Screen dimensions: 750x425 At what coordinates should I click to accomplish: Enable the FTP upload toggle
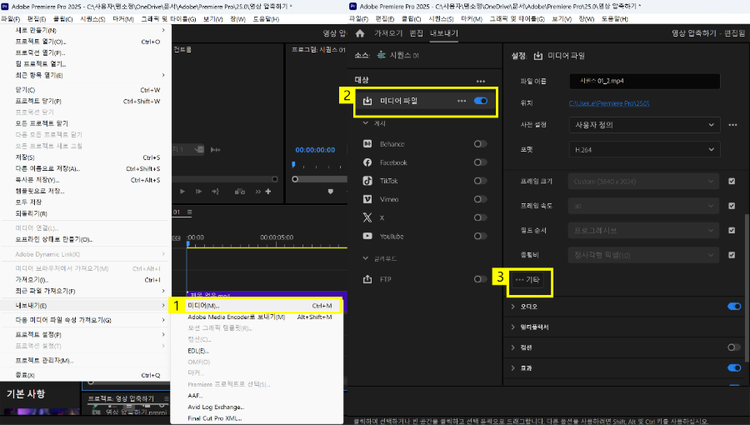click(x=481, y=279)
